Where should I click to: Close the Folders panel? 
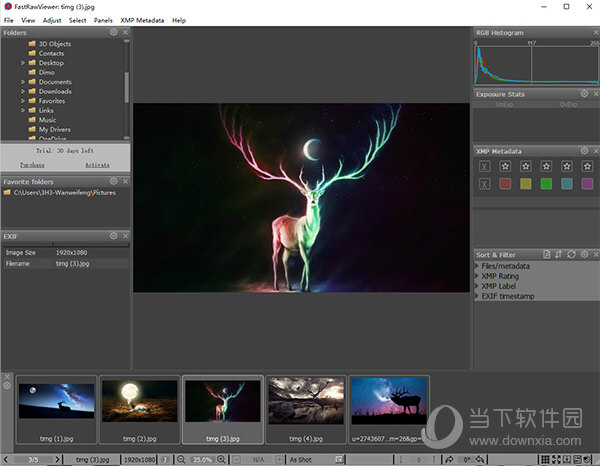coord(125,32)
